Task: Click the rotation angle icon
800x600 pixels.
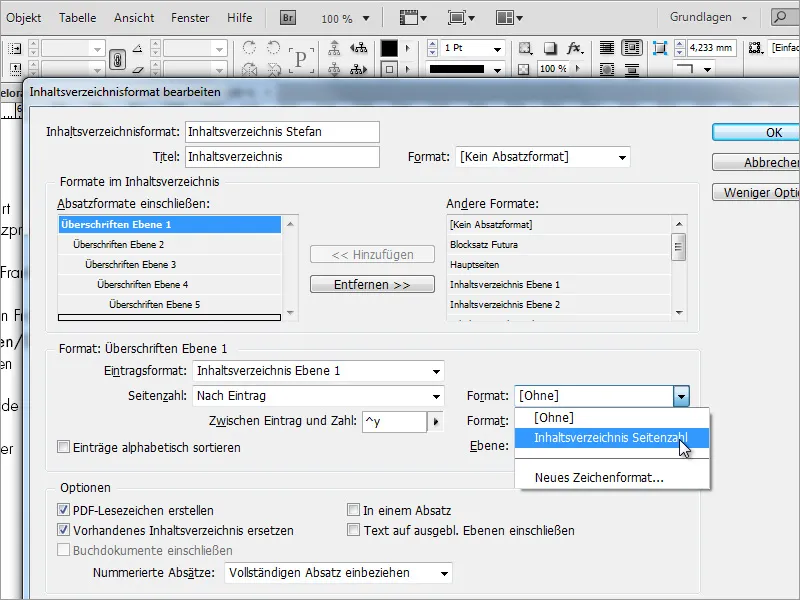Action: (x=138, y=48)
